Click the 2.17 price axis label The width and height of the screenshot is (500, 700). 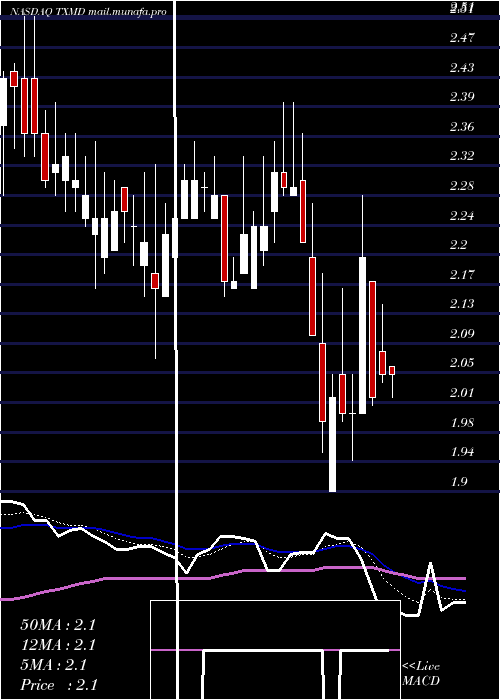462,275
